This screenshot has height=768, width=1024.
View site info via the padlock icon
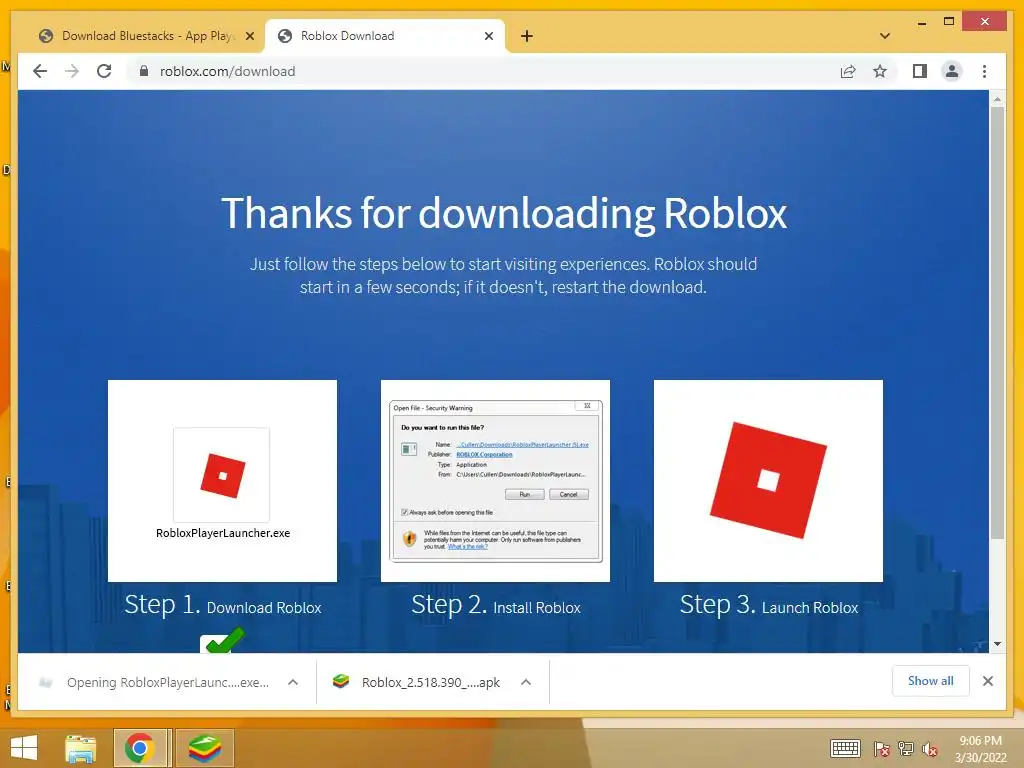click(x=144, y=71)
